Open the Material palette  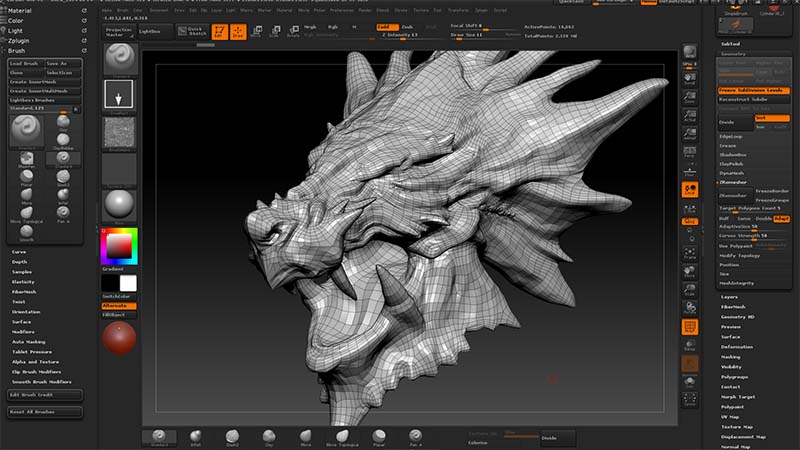(20, 10)
